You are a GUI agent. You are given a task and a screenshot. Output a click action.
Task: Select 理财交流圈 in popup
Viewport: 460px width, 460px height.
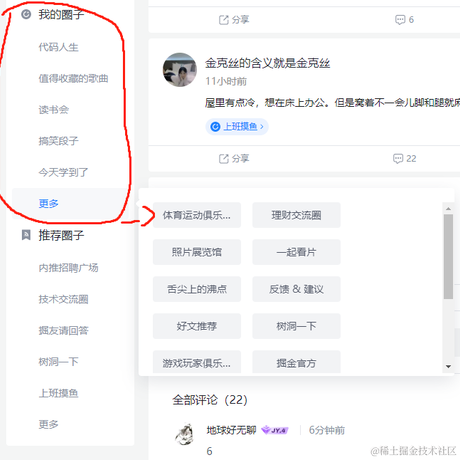point(296,215)
